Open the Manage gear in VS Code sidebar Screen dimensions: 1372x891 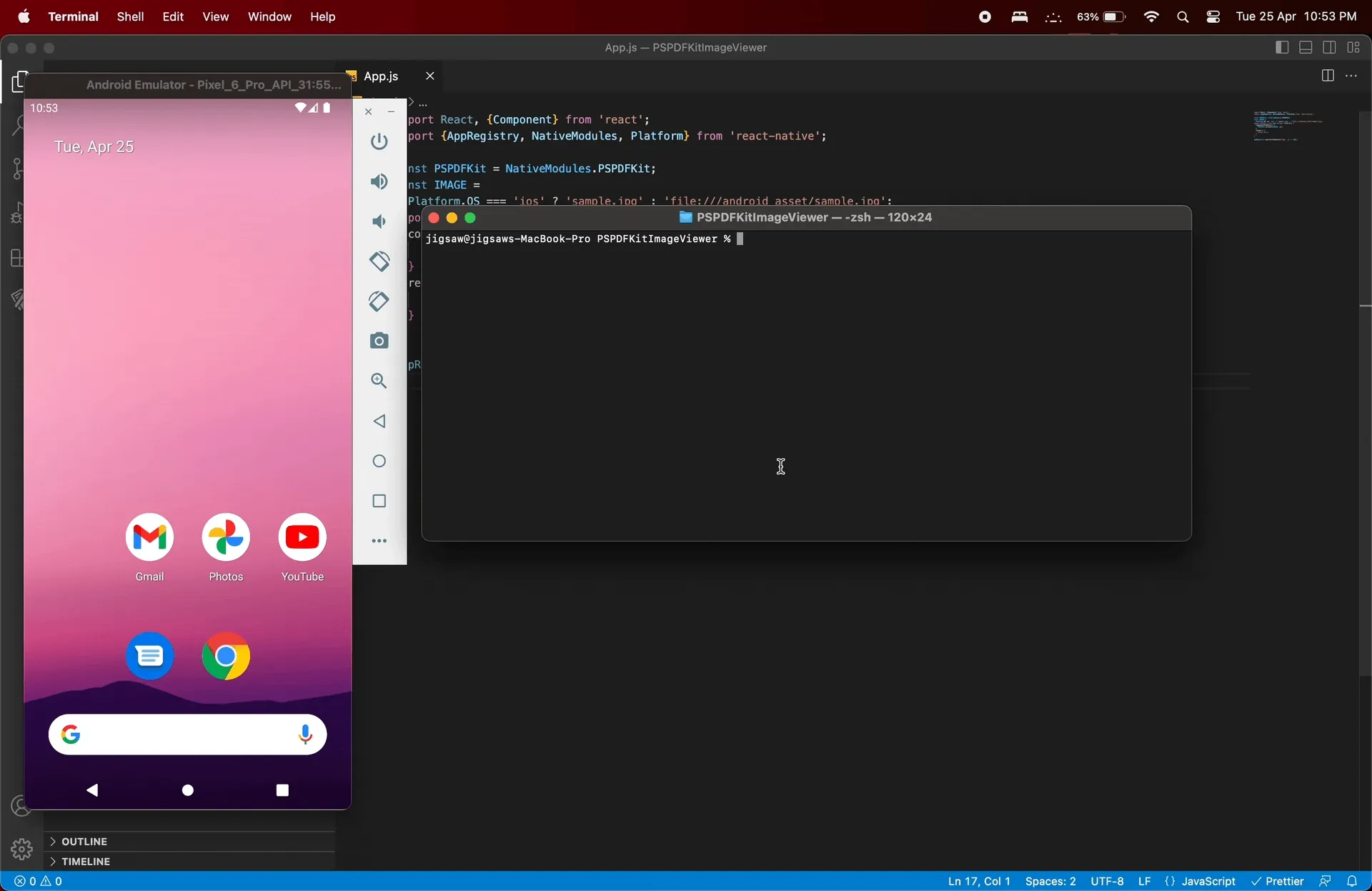click(x=21, y=849)
